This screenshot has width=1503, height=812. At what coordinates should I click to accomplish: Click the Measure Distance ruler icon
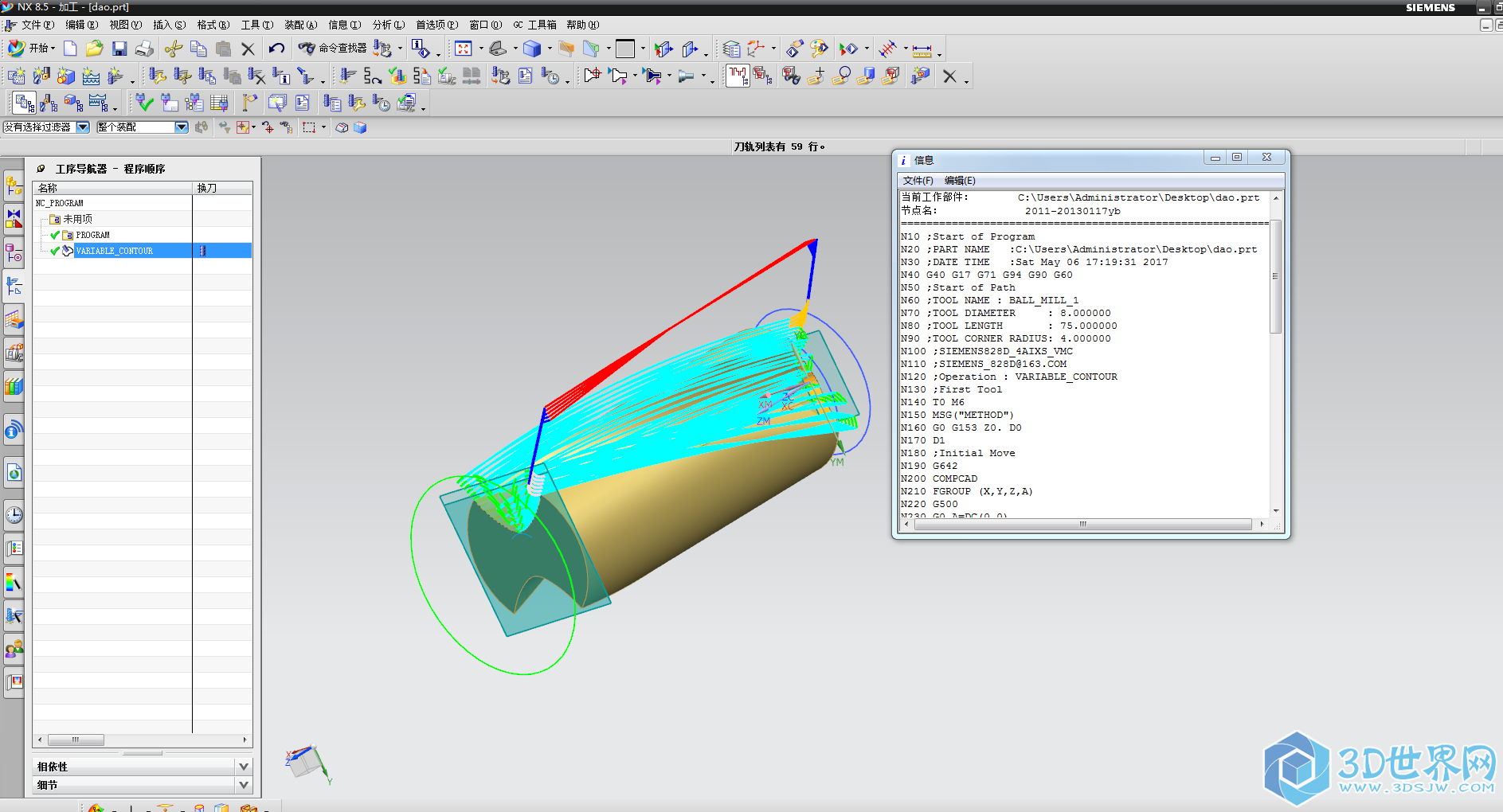coord(922,49)
